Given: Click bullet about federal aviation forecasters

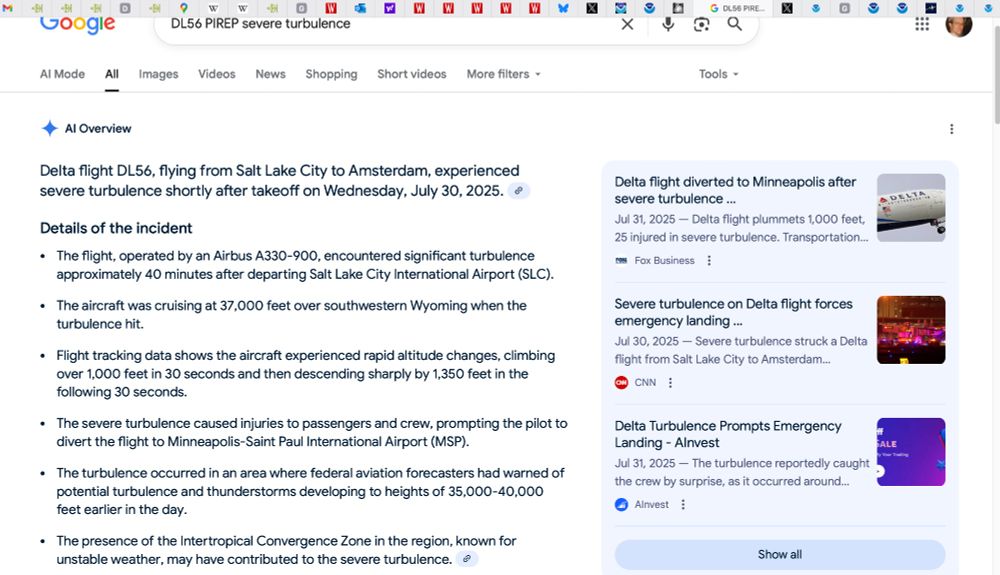Looking at the screenshot, I should click(310, 491).
